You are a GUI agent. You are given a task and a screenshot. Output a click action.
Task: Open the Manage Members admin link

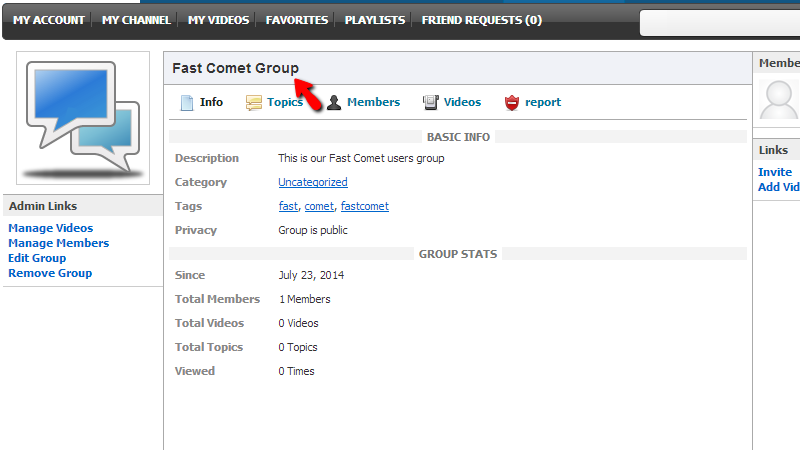[59, 243]
